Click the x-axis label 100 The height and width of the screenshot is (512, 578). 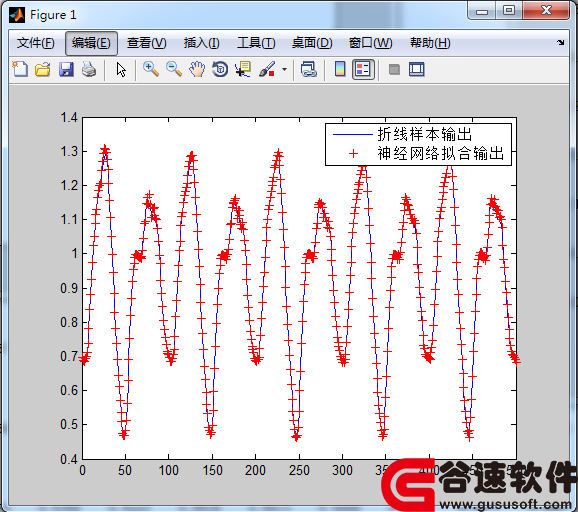point(168,470)
